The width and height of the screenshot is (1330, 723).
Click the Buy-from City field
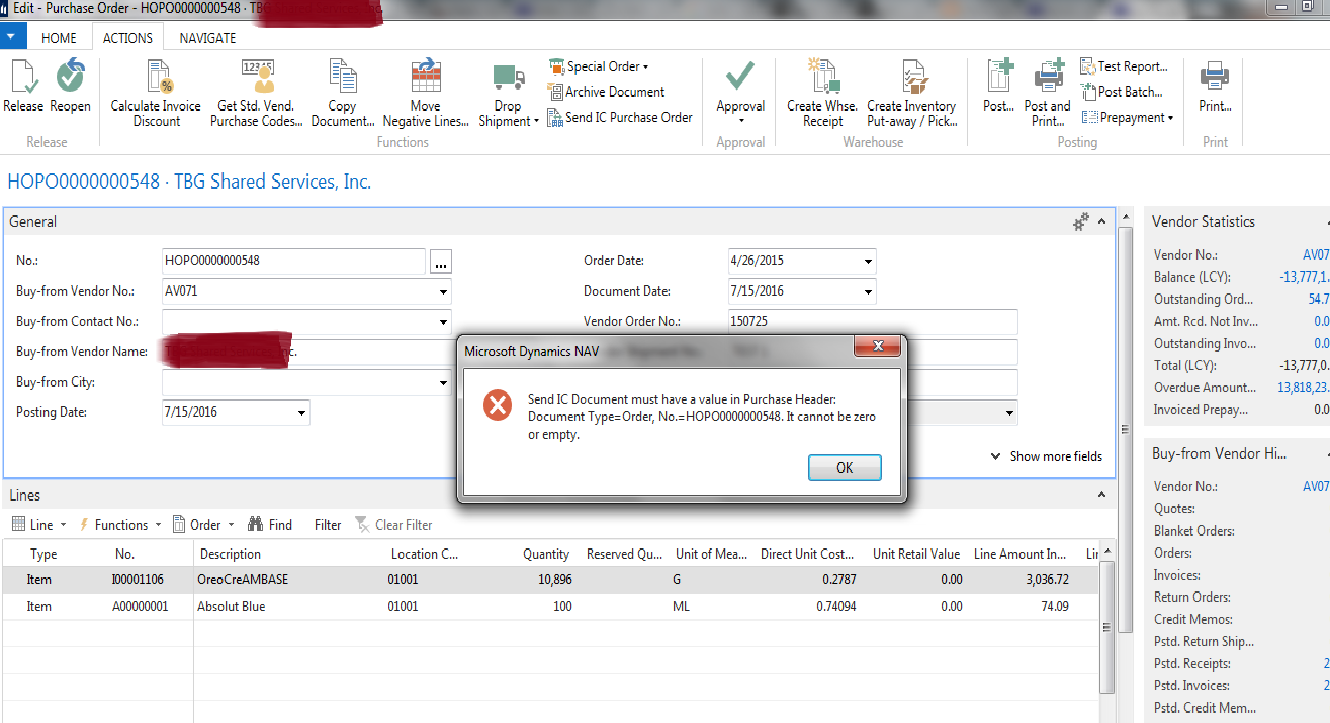tap(306, 383)
